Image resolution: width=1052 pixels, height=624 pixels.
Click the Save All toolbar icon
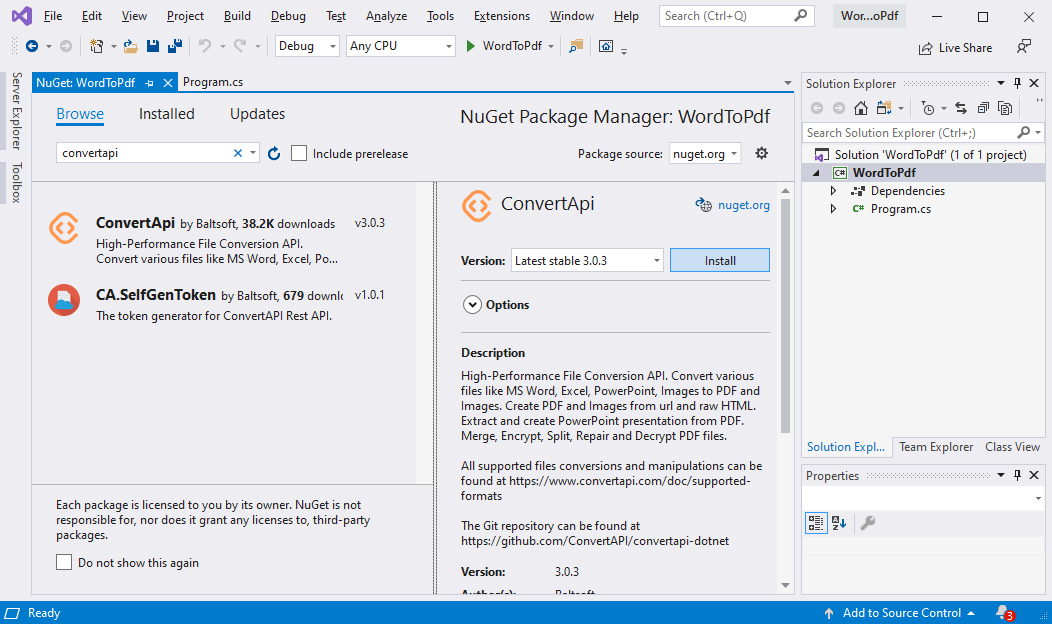point(176,46)
